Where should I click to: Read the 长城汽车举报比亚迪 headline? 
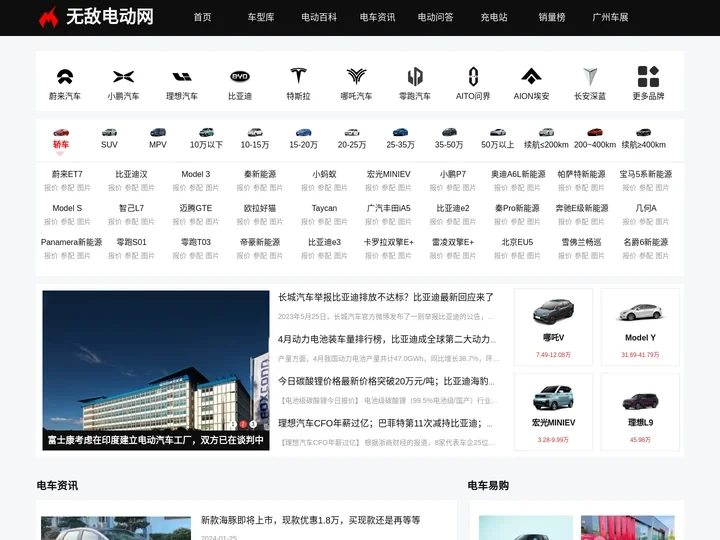(x=386, y=297)
